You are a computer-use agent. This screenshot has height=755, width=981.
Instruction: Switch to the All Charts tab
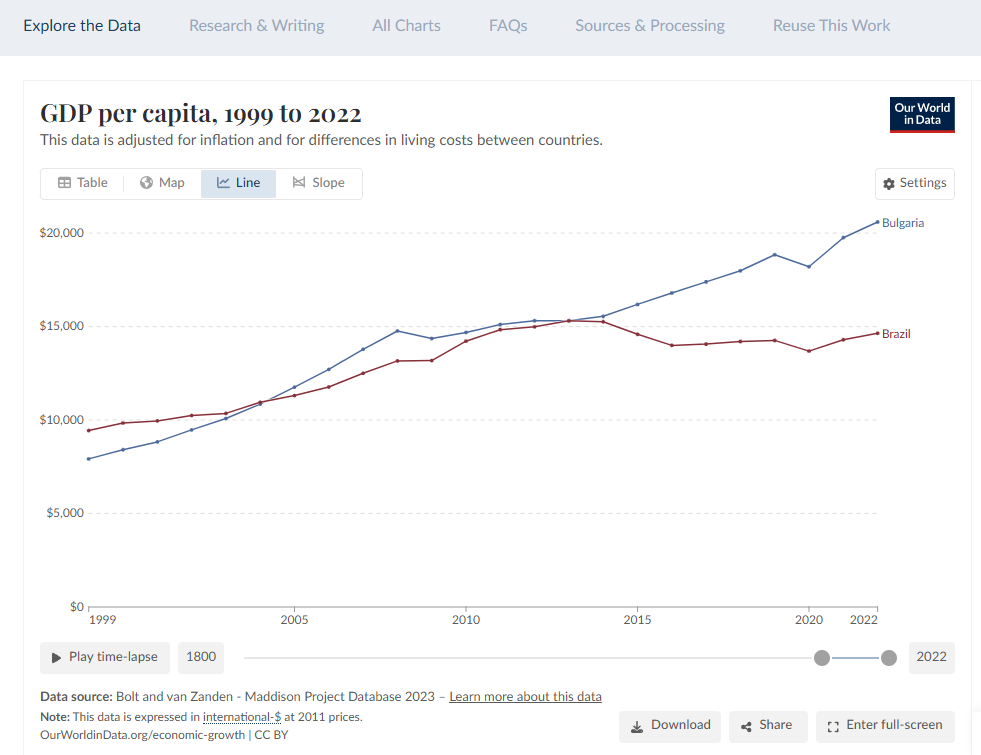point(407,26)
